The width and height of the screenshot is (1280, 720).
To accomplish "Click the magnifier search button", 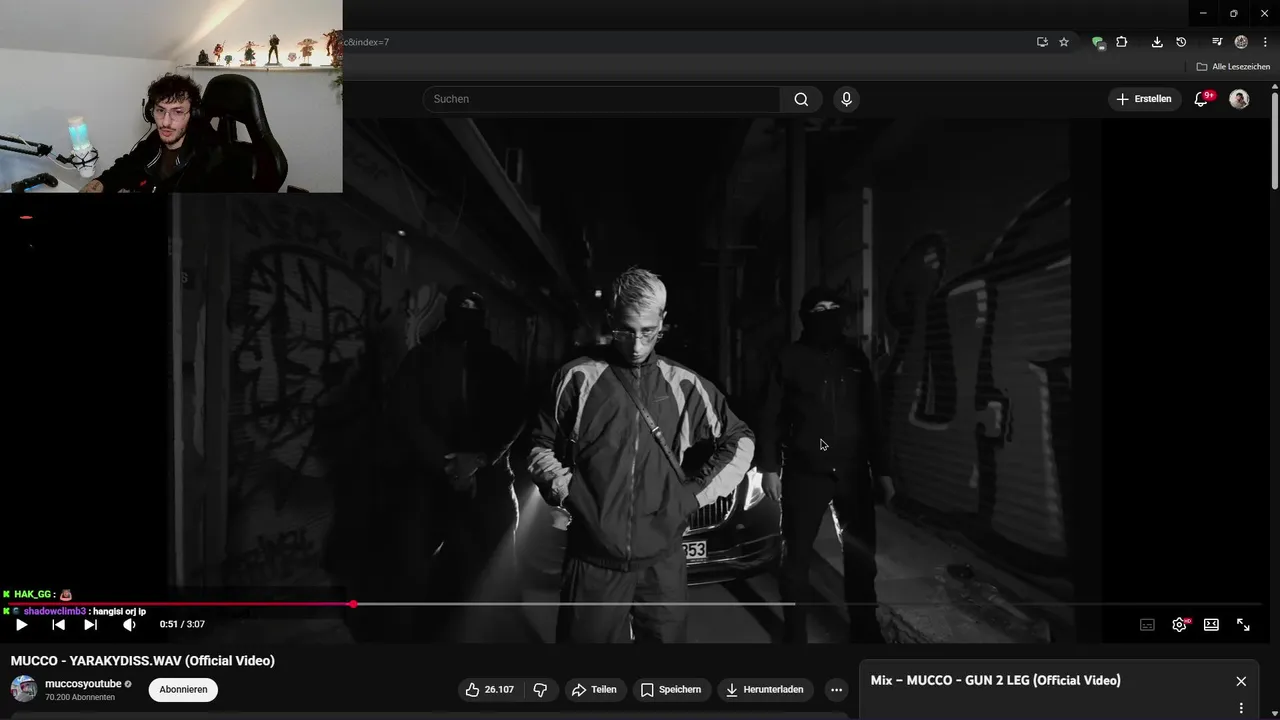I will pos(801,99).
